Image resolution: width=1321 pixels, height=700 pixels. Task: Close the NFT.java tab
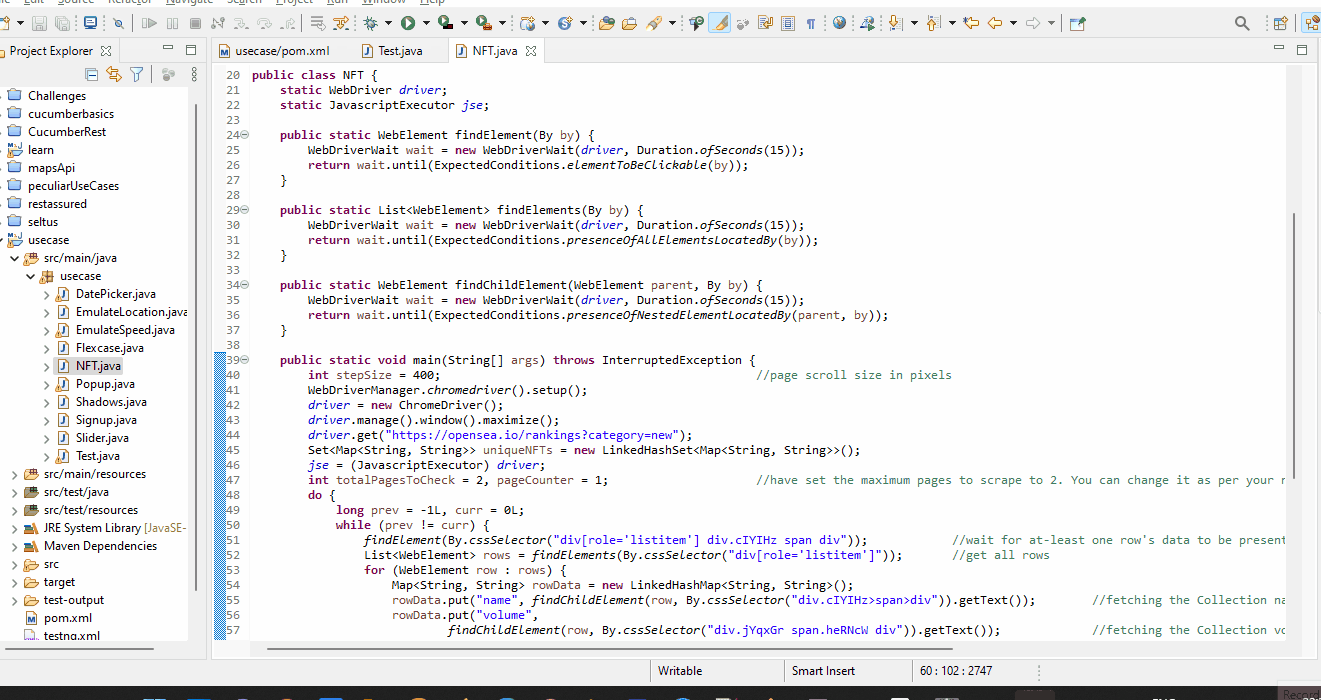531,50
